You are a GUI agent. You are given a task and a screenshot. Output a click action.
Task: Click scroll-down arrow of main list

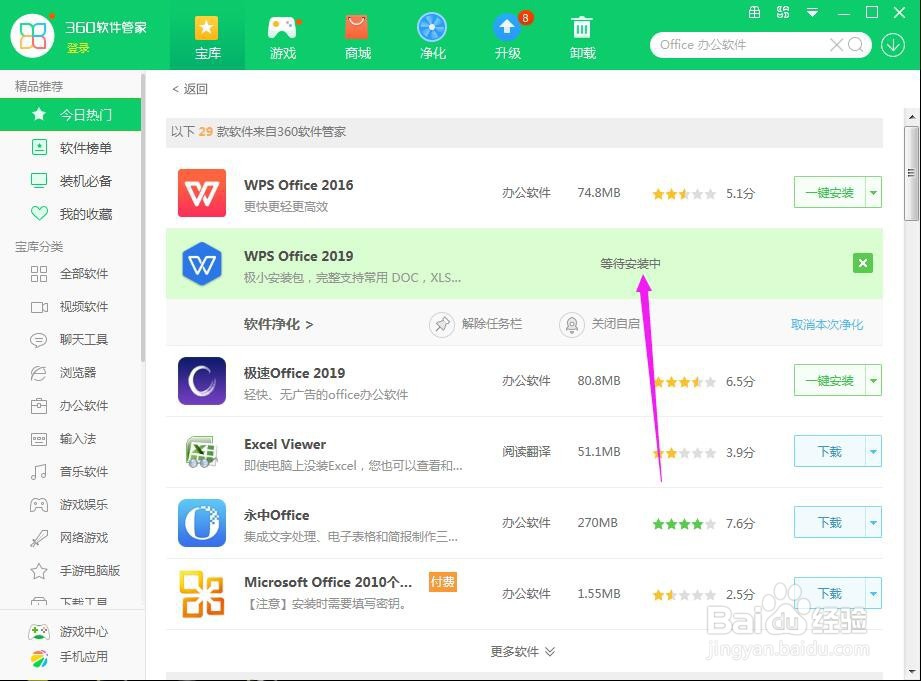click(x=911, y=671)
